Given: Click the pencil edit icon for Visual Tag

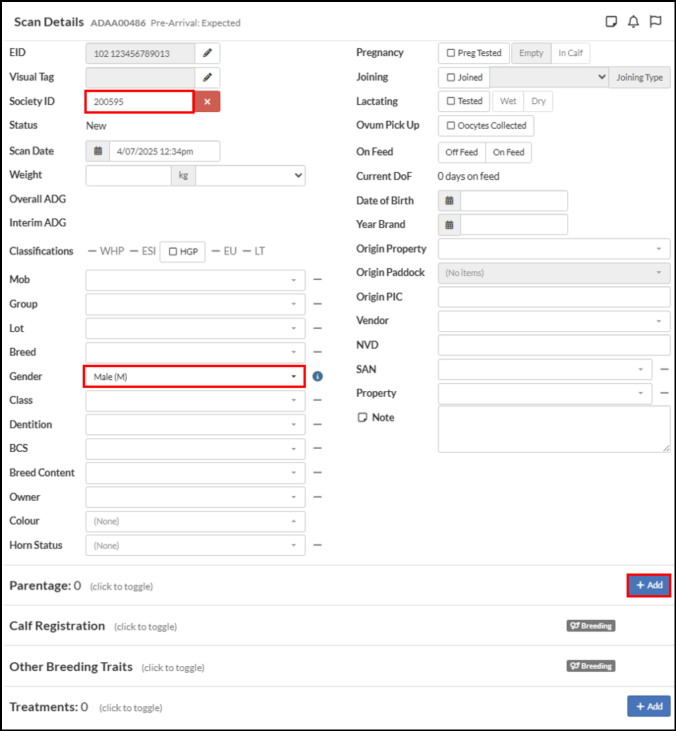Looking at the screenshot, I should click(x=207, y=77).
